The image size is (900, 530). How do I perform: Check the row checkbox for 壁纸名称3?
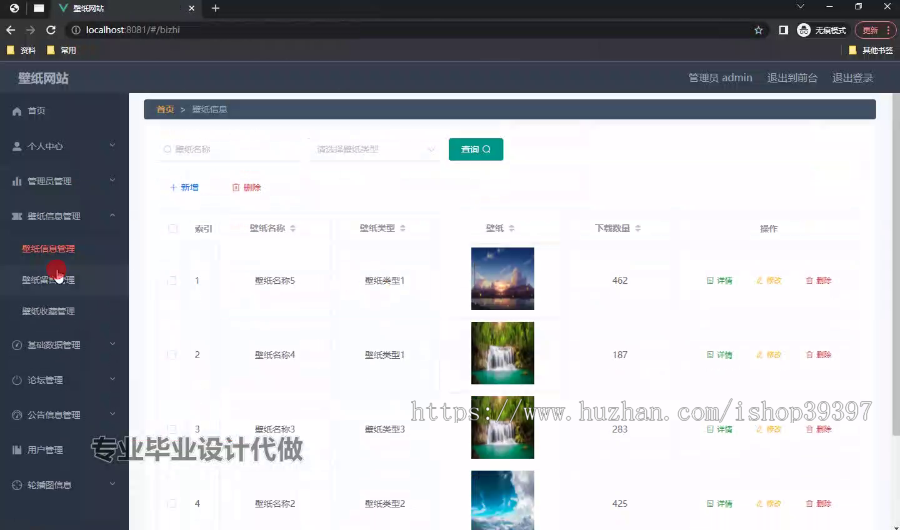(172, 429)
